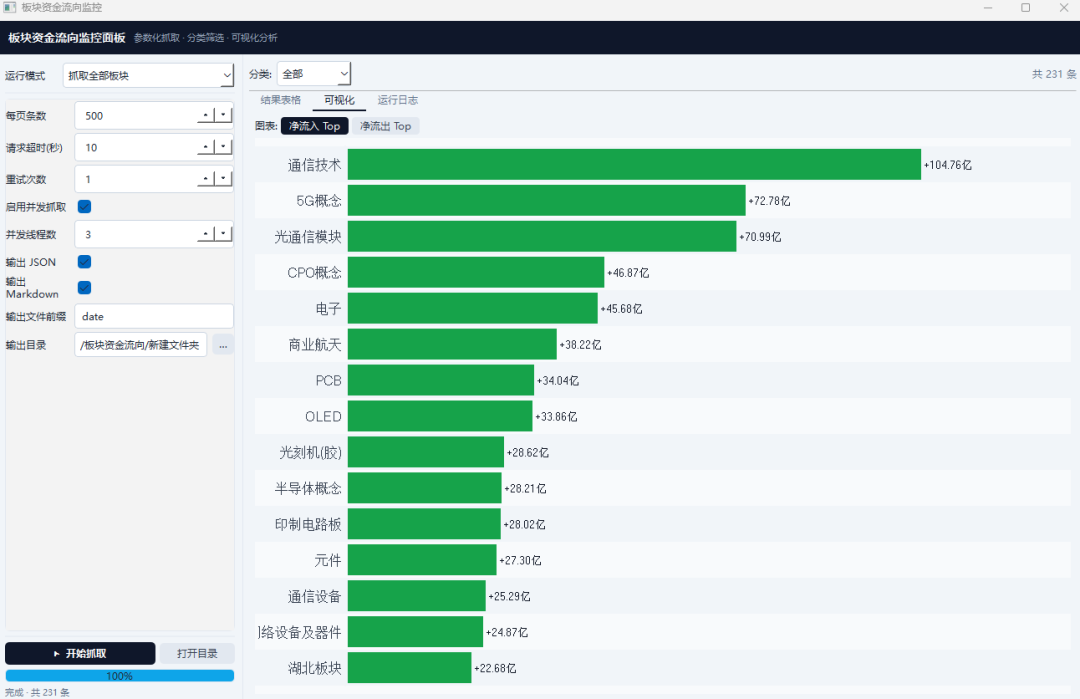Toggle the 启用并发抓取 checkbox
Viewport: 1080px width, 699px height.
[85, 207]
